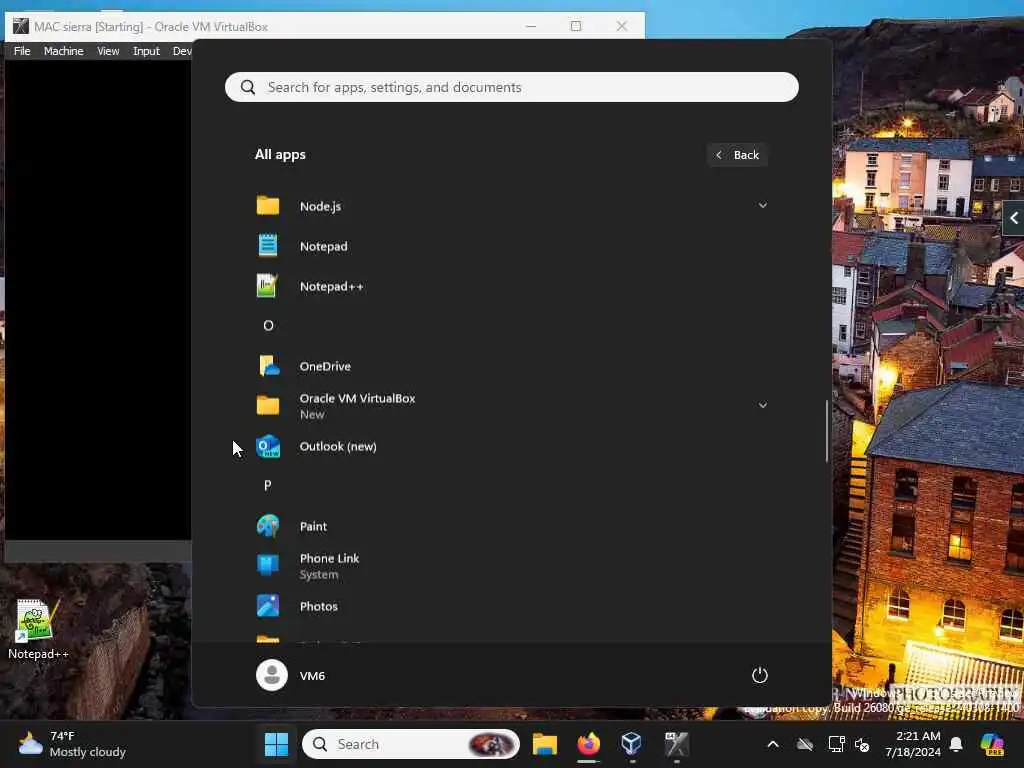Open notifications bell icon
Viewport: 1024px width, 768px height.
tap(956, 744)
